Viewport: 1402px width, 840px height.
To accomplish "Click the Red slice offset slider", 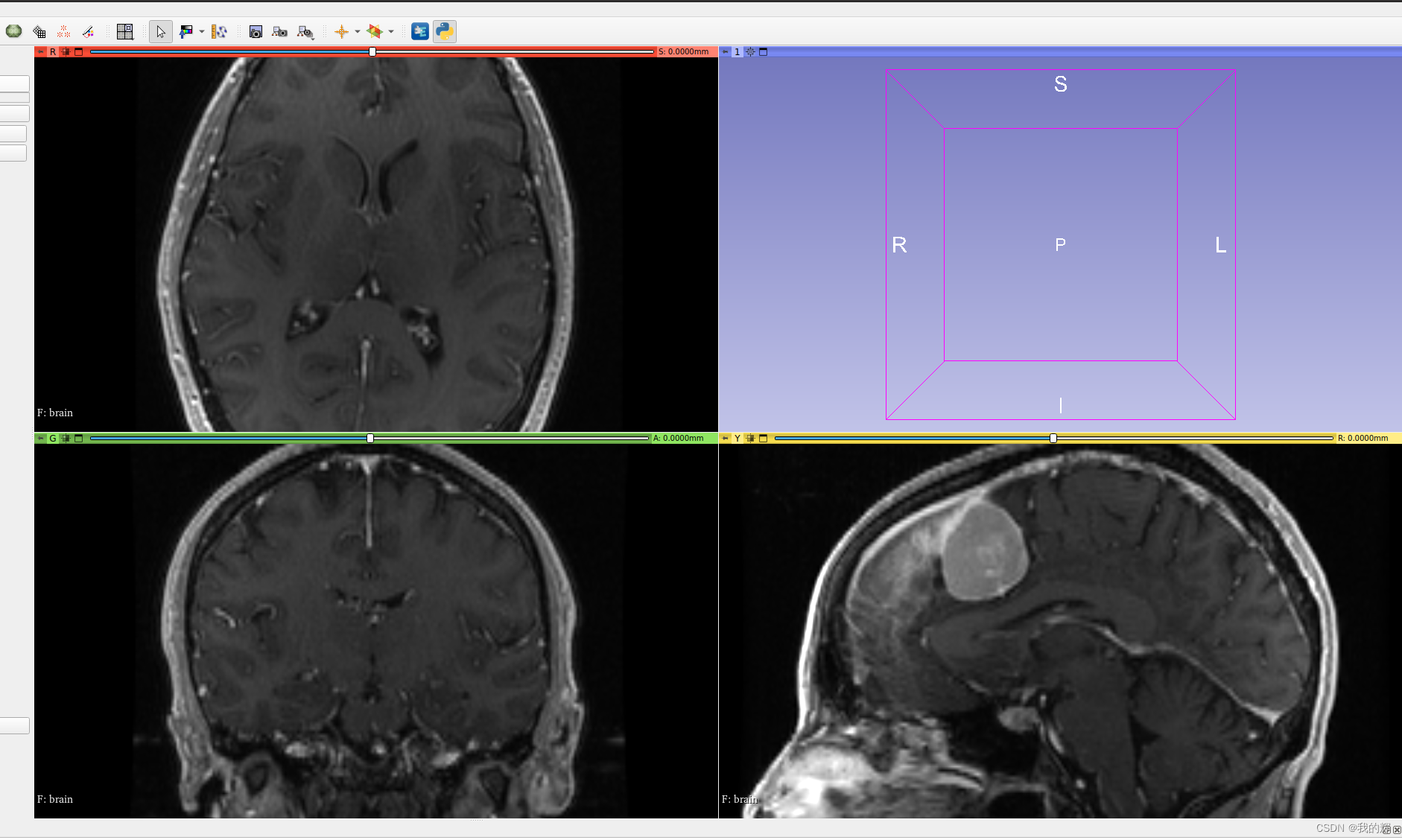I will pyautogui.click(x=372, y=52).
